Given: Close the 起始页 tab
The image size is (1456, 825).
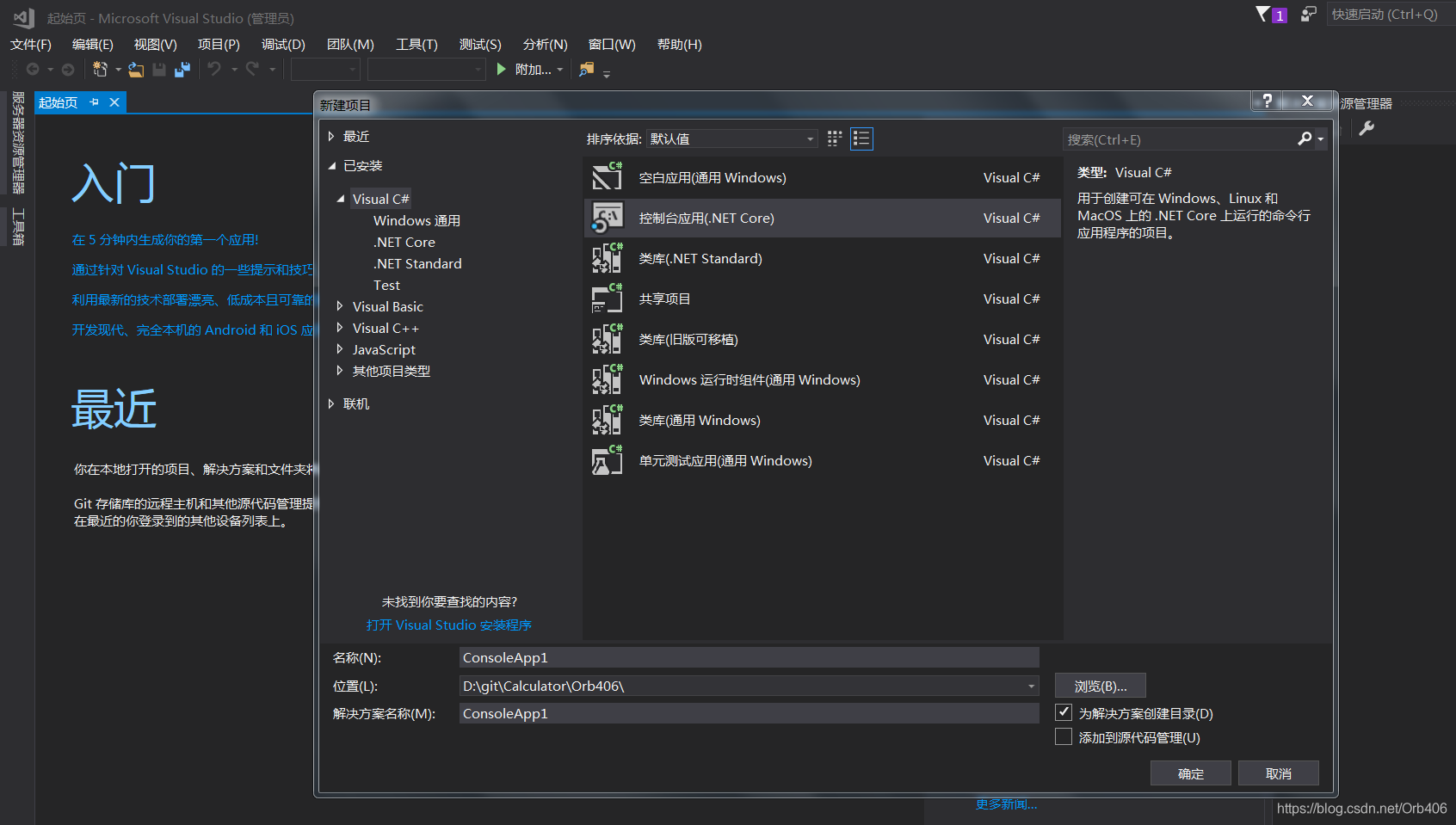Looking at the screenshot, I should click(x=114, y=102).
